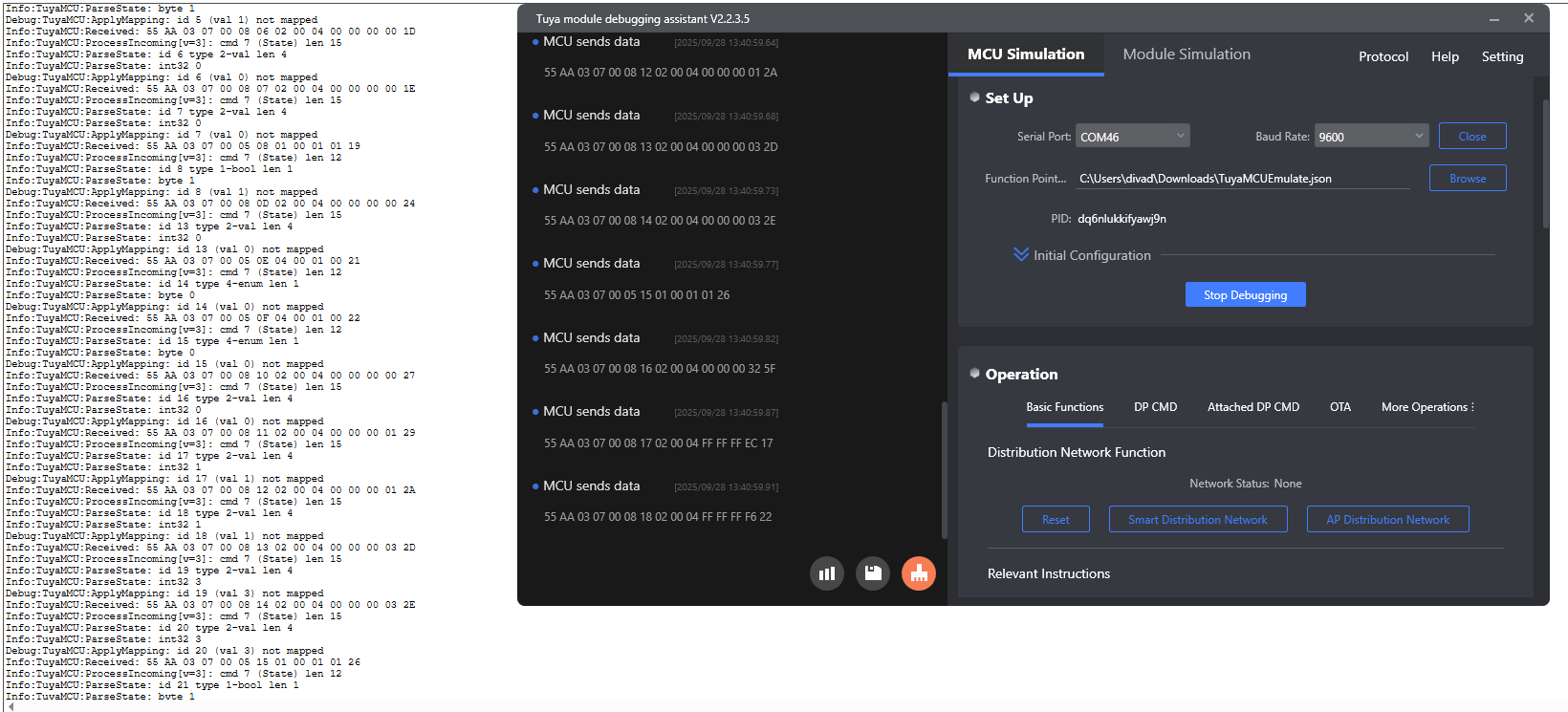
Task: Click the message log scrollbar thumb
Action: click(x=944, y=469)
